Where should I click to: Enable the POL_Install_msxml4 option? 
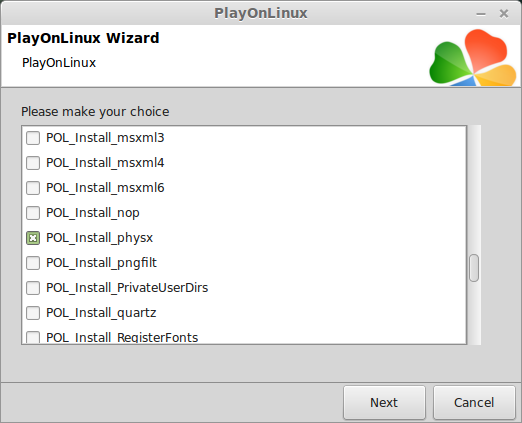pos(33,163)
